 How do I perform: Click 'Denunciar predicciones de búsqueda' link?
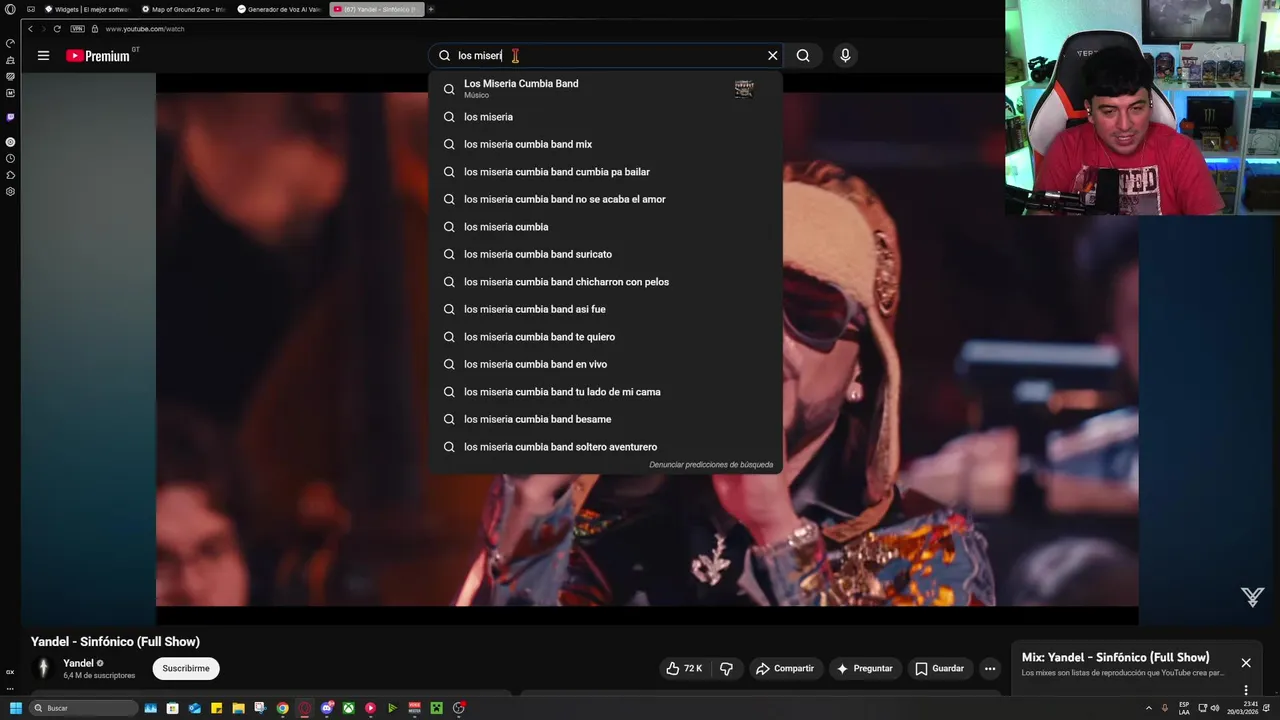point(711,465)
